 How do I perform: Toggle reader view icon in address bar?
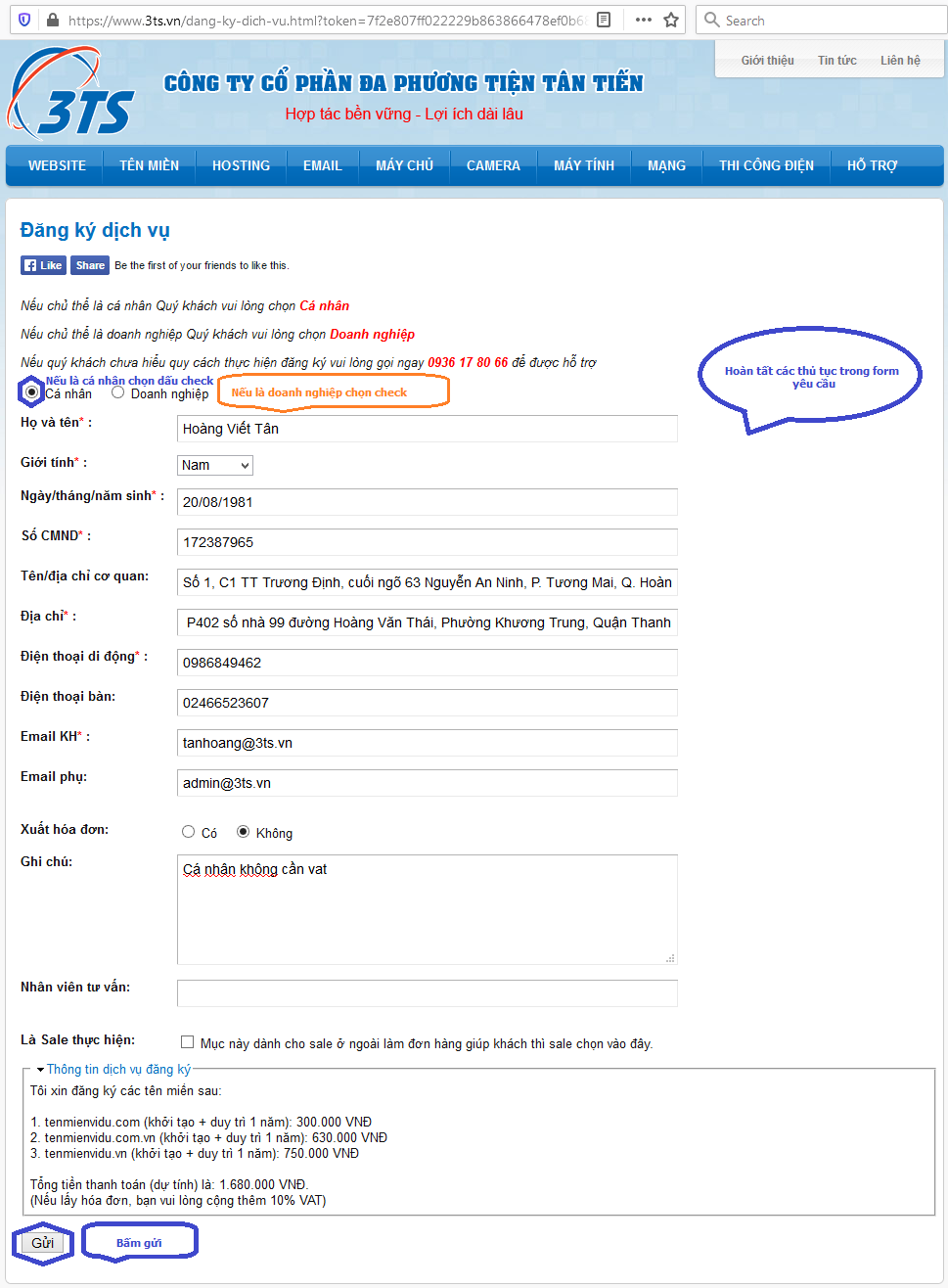click(604, 20)
